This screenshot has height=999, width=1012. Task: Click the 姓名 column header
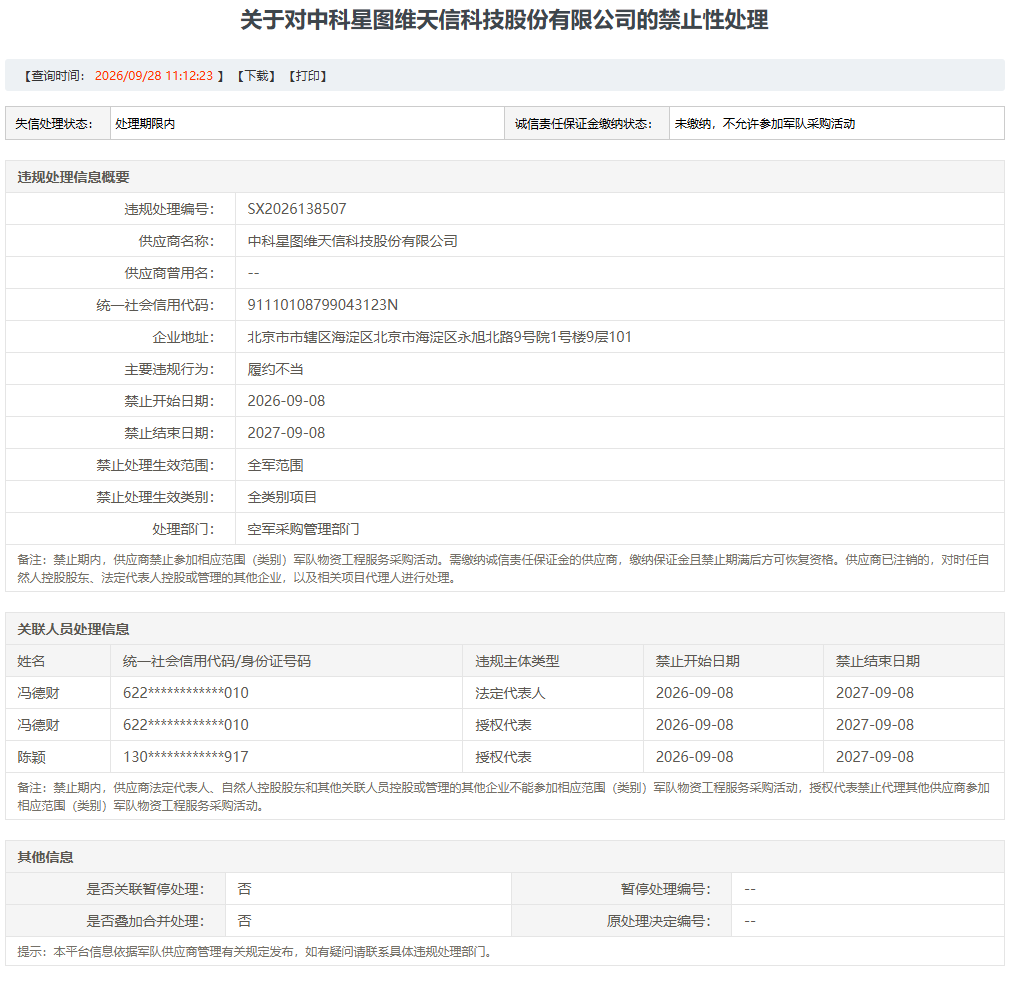coord(32,661)
